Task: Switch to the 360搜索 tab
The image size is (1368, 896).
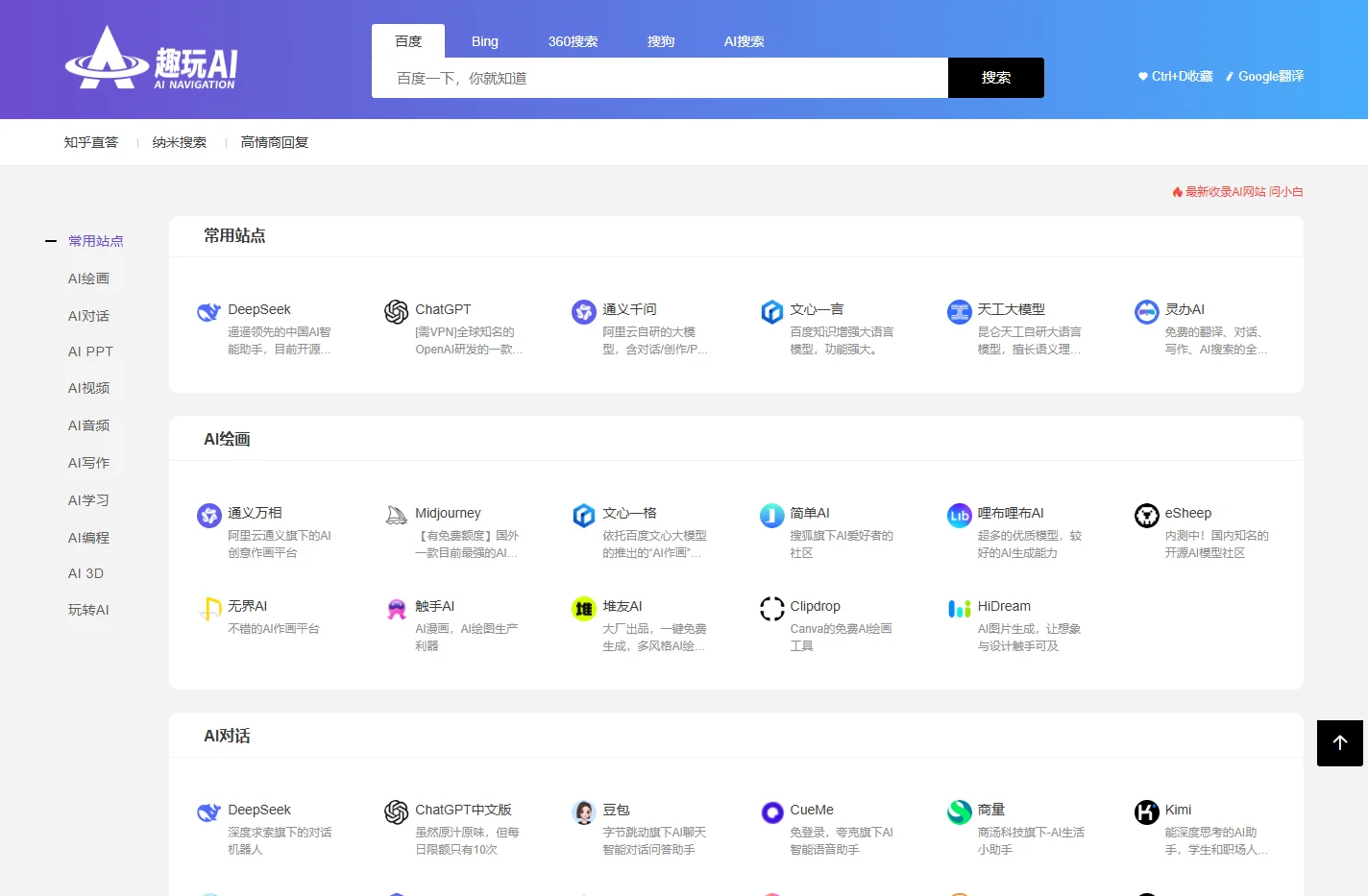Action: 573,41
